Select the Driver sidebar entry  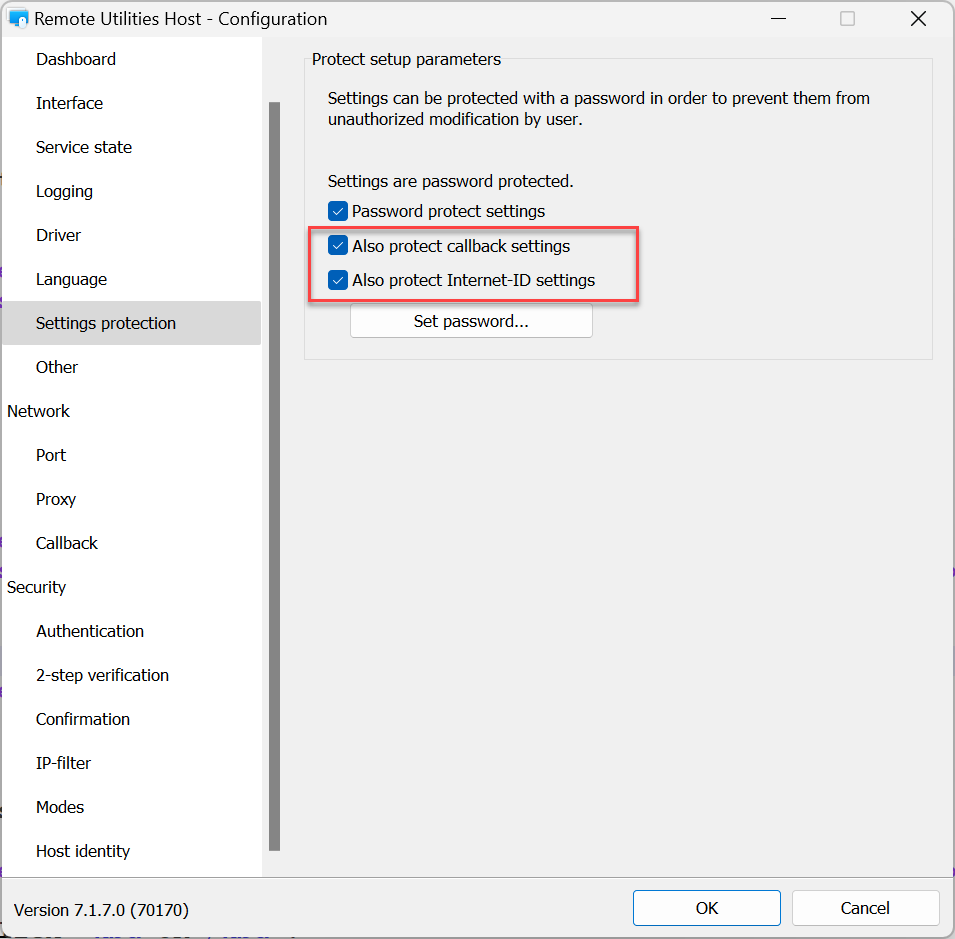58,235
